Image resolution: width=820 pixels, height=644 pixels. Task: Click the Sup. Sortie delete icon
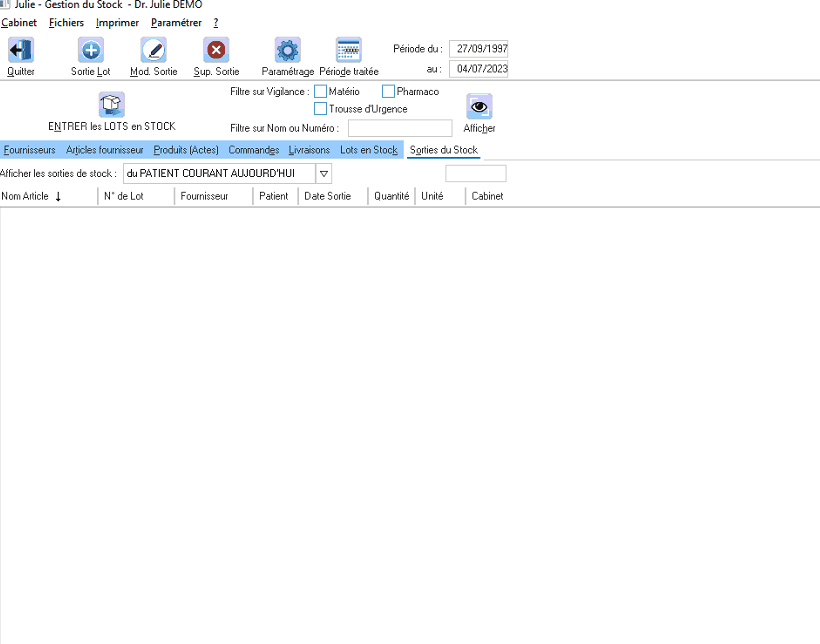(x=217, y=50)
